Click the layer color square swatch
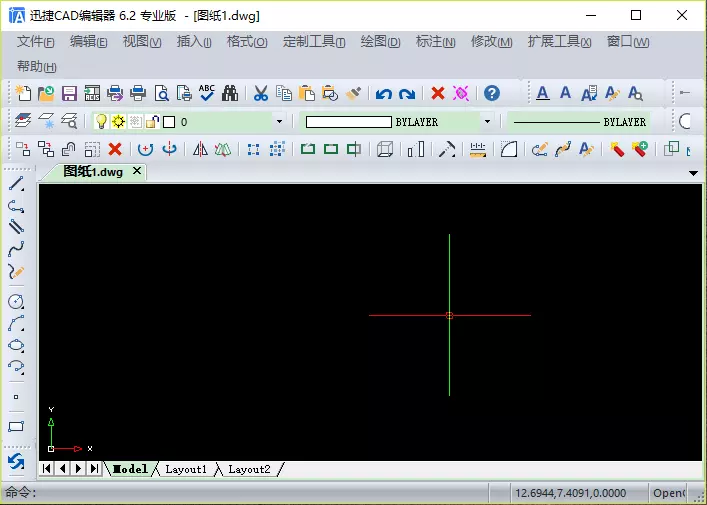The width and height of the screenshot is (707, 505). 168,121
